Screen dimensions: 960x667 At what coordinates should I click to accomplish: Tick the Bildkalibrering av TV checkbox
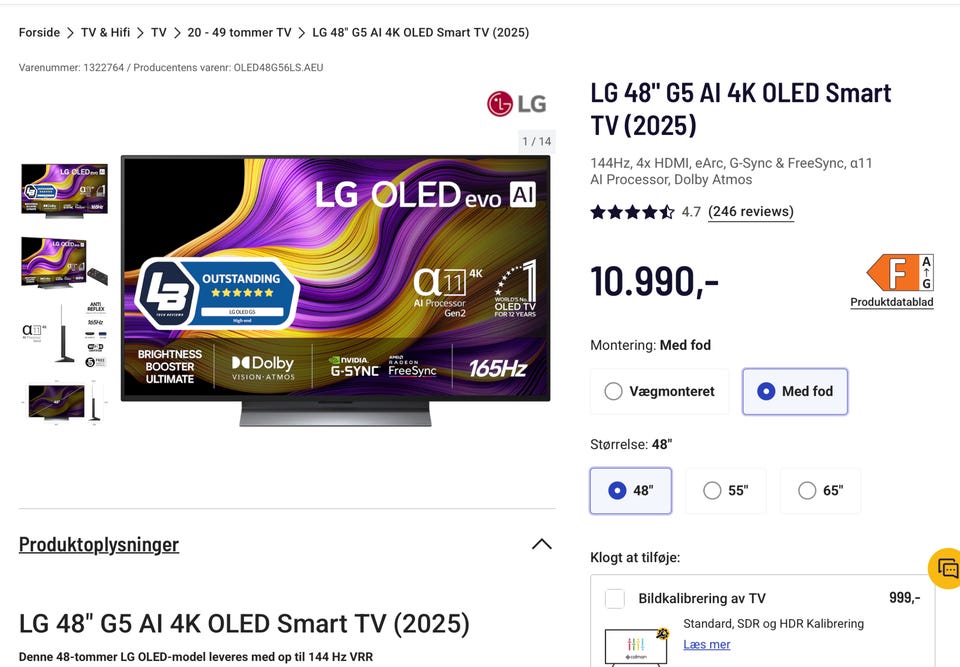coord(615,598)
